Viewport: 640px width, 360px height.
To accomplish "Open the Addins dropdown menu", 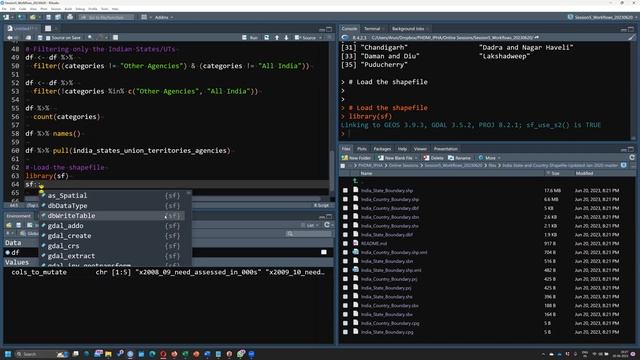I will [x=164, y=17].
